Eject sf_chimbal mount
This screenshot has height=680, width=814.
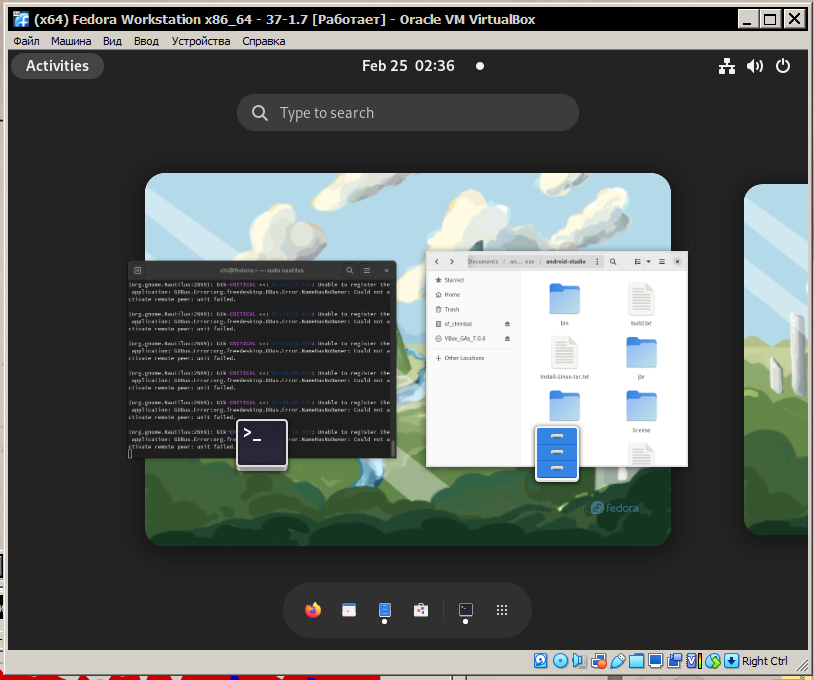[507, 324]
